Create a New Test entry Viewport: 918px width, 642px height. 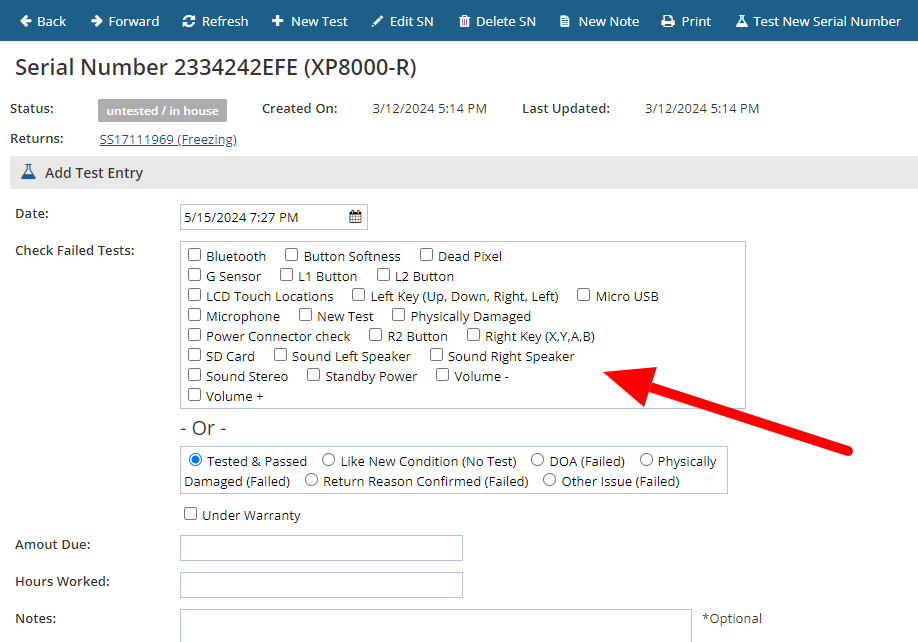click(309, 21)
